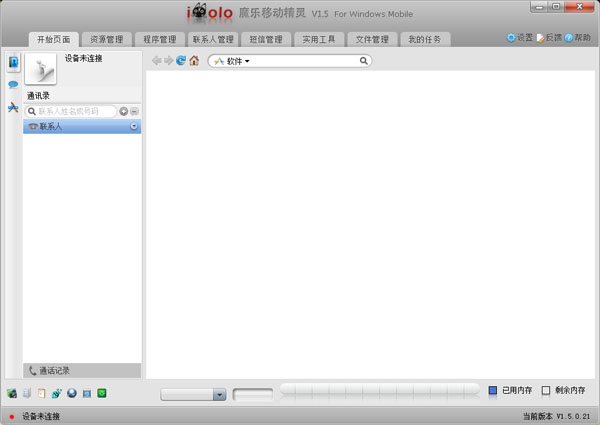Click the green icon in bottom toolbar

102,393
